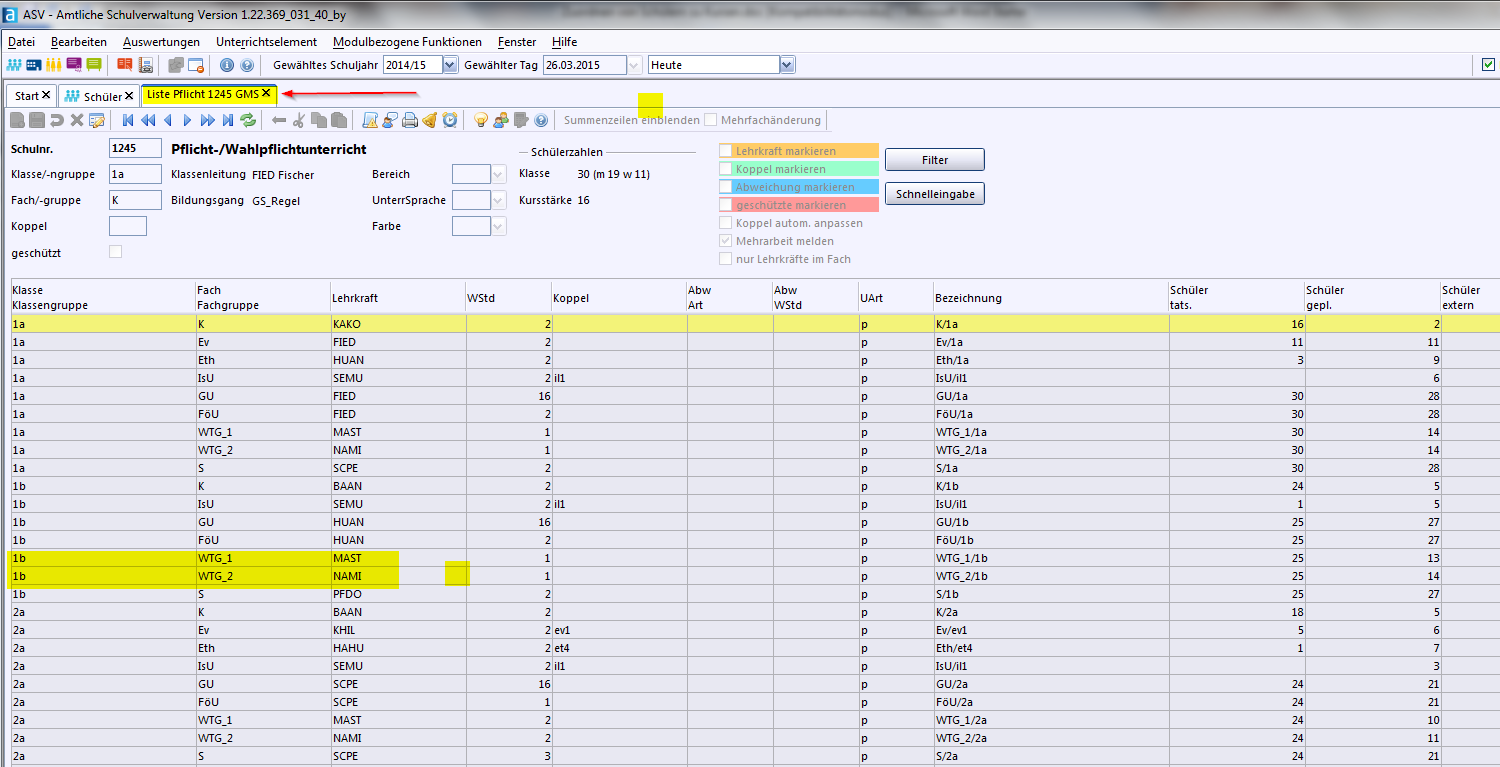The height and width of the screenshot is (767, 1500).
Task: Click the scissors cut icon
Action: [298, 120]
